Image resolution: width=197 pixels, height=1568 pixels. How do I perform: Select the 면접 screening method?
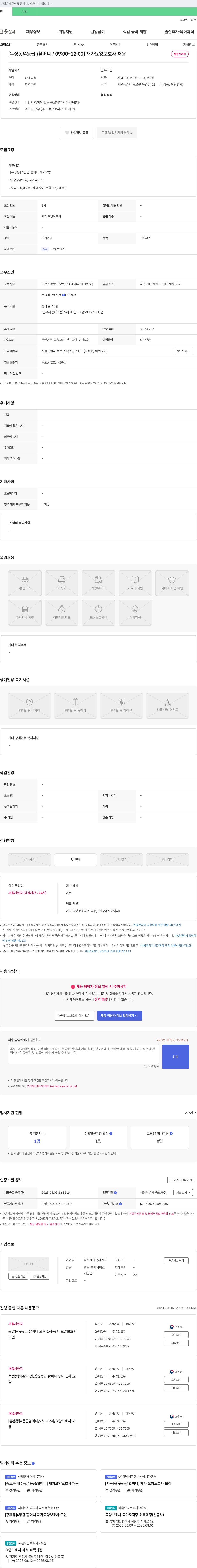pyautogui.click(x=75, y=859)
